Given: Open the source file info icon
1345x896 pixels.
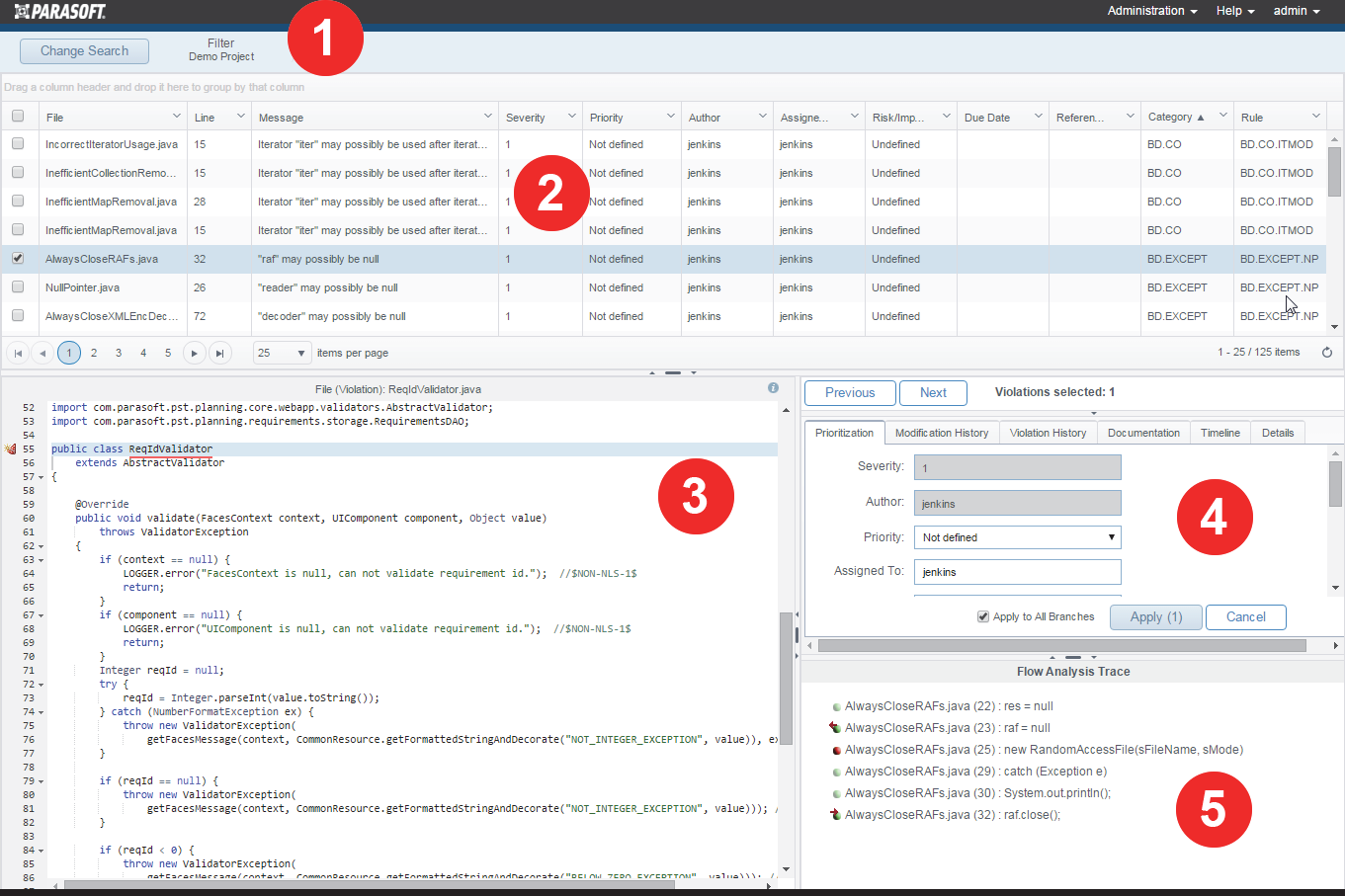Looking at the screenshot, I should (x=773, y=388).
